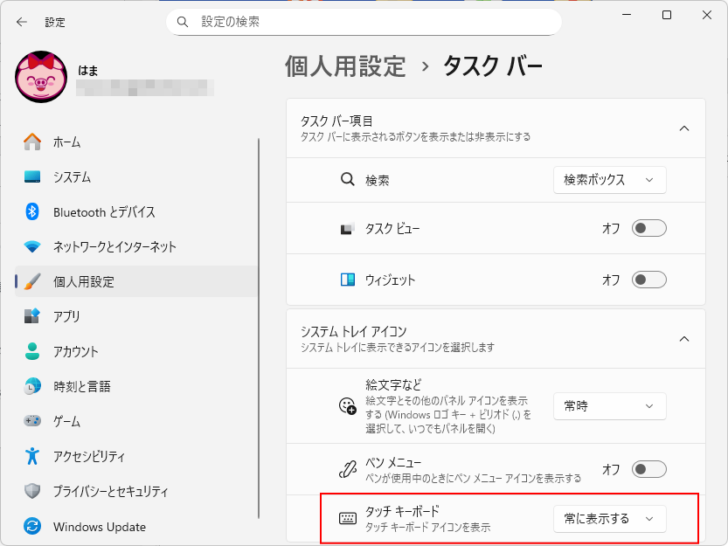The height and width of the screenshot is (546, 728).
Task: Open Windows Update settings
Action: coord(136,526)
